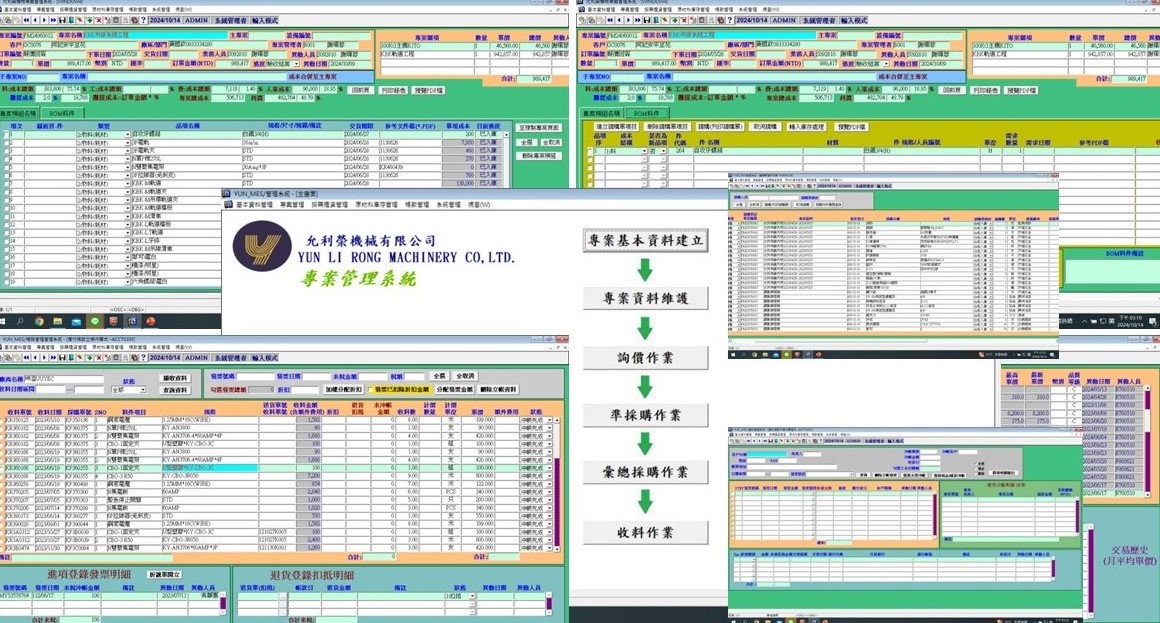1160x623 pixels.
Task: Go to next record in bottom-left accounts window
Action: pos(45,357)
